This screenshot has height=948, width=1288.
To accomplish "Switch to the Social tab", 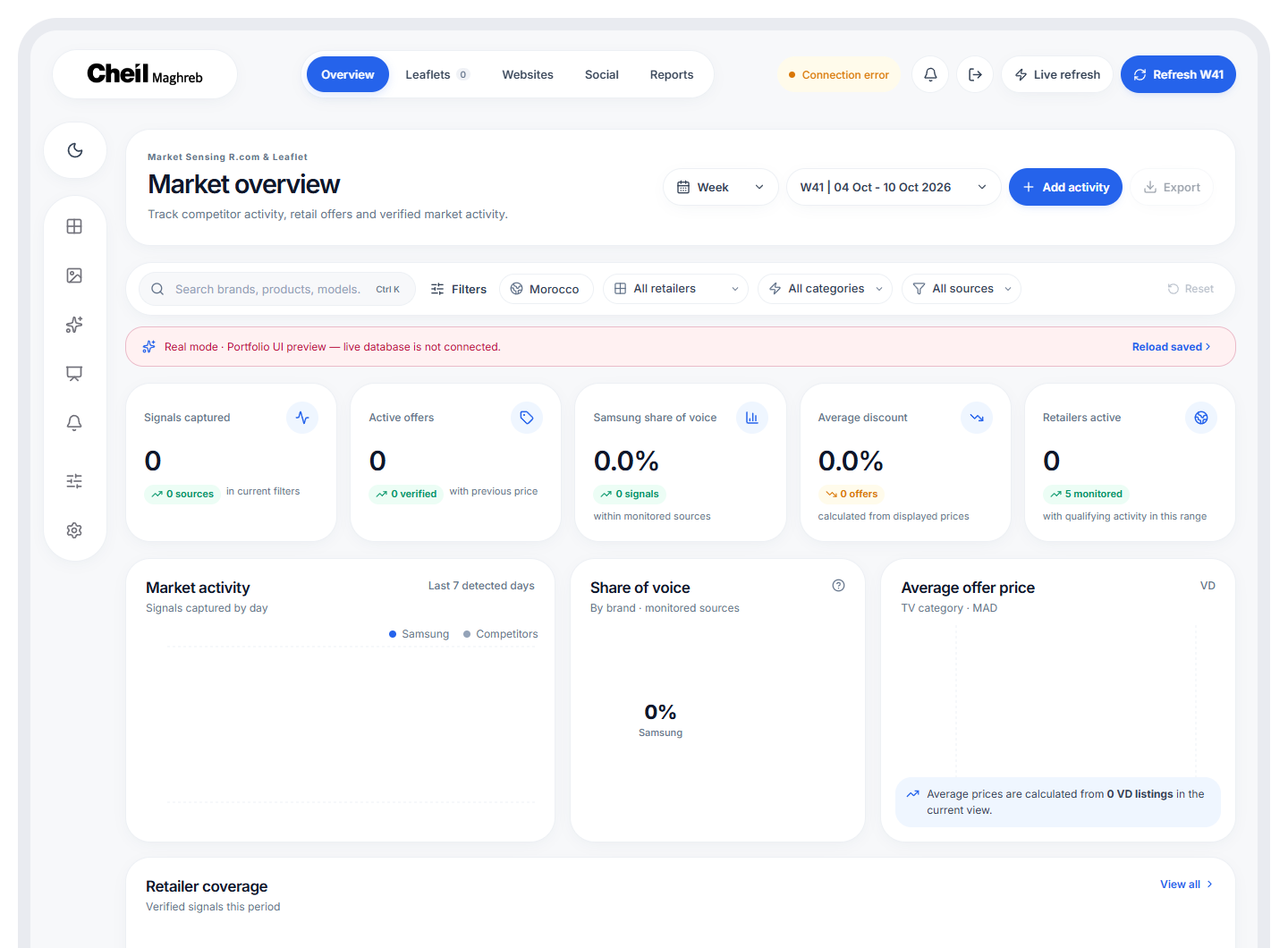I will point(602,74).
